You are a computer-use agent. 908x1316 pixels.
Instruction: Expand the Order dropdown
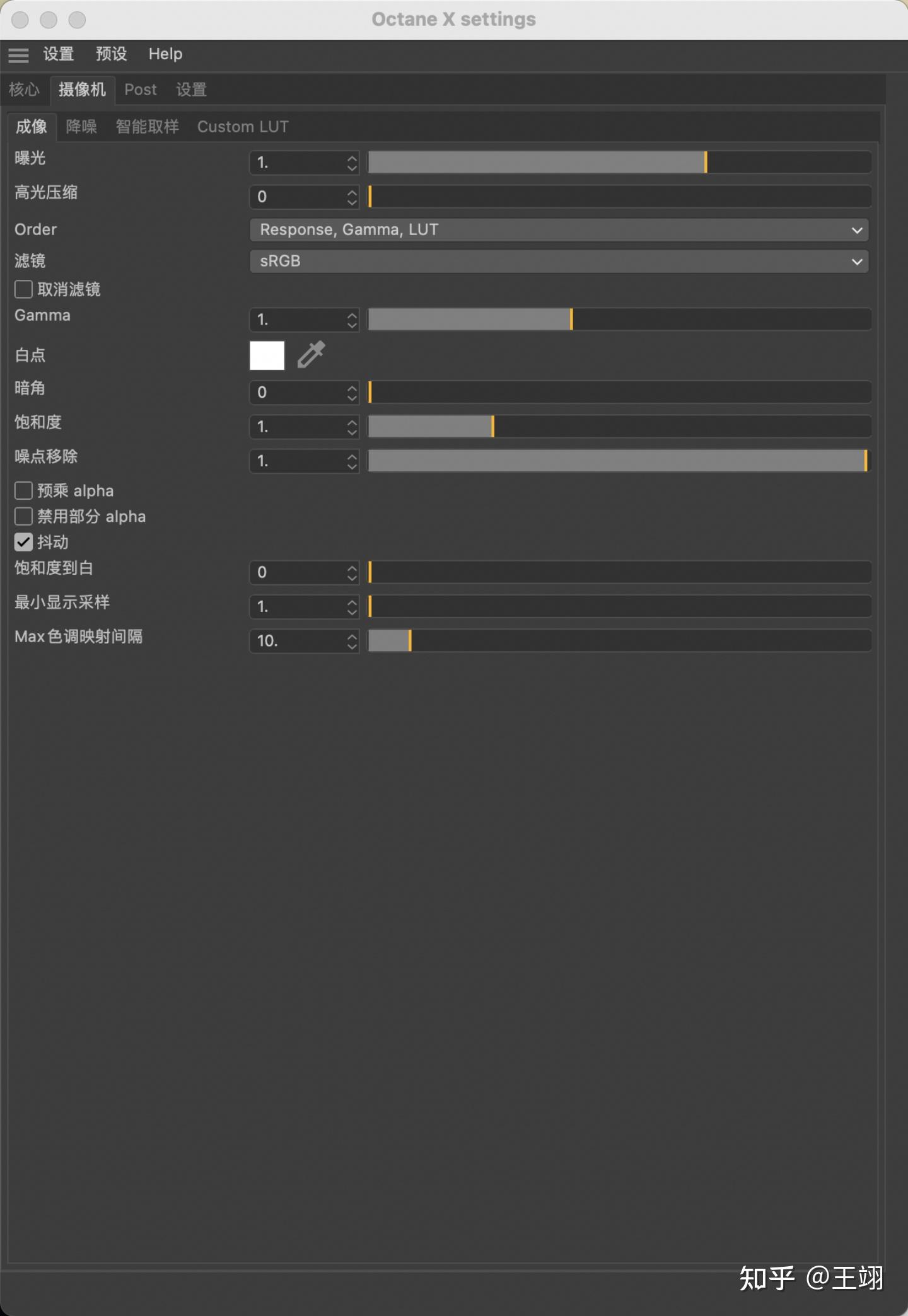pyautogui.click(x=559, y=229)
